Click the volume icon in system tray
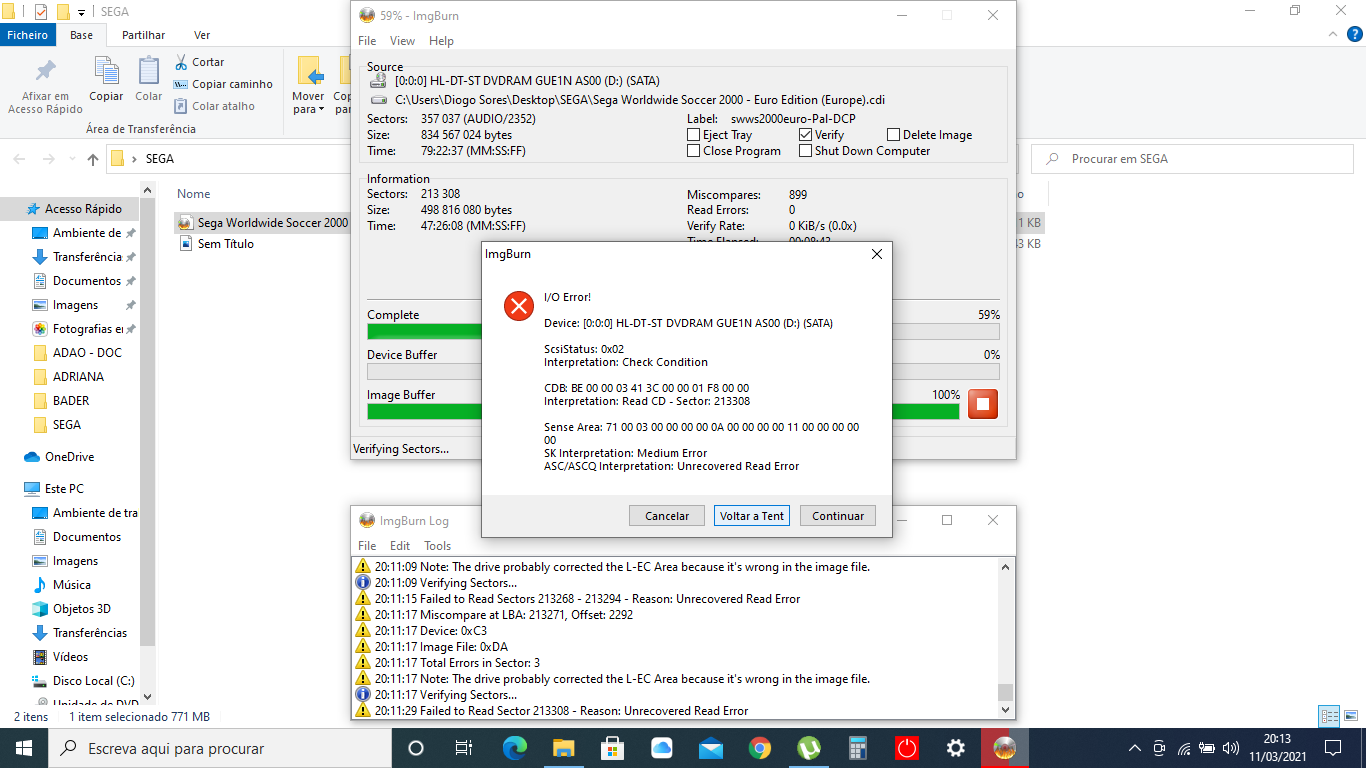The width and height of the screenshot is (1366, 768). point(1231,748)
